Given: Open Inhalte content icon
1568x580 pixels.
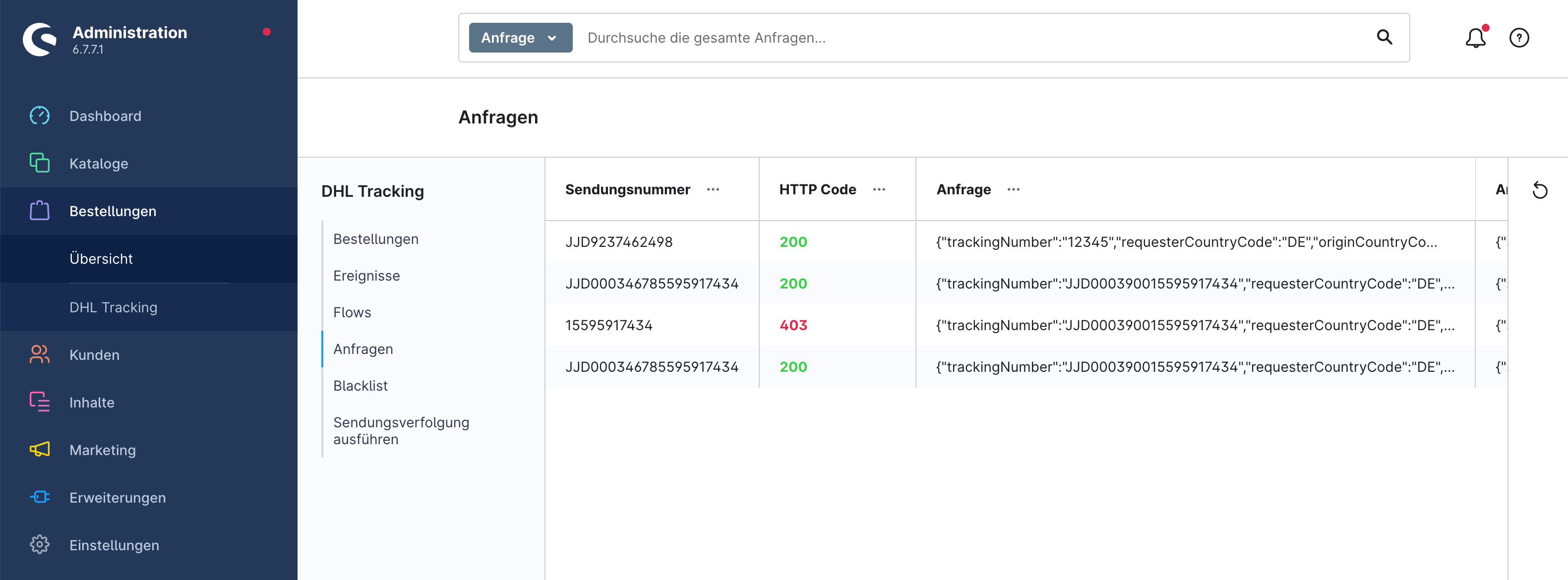Looking at the screenshot, I should tap(40, 402).
